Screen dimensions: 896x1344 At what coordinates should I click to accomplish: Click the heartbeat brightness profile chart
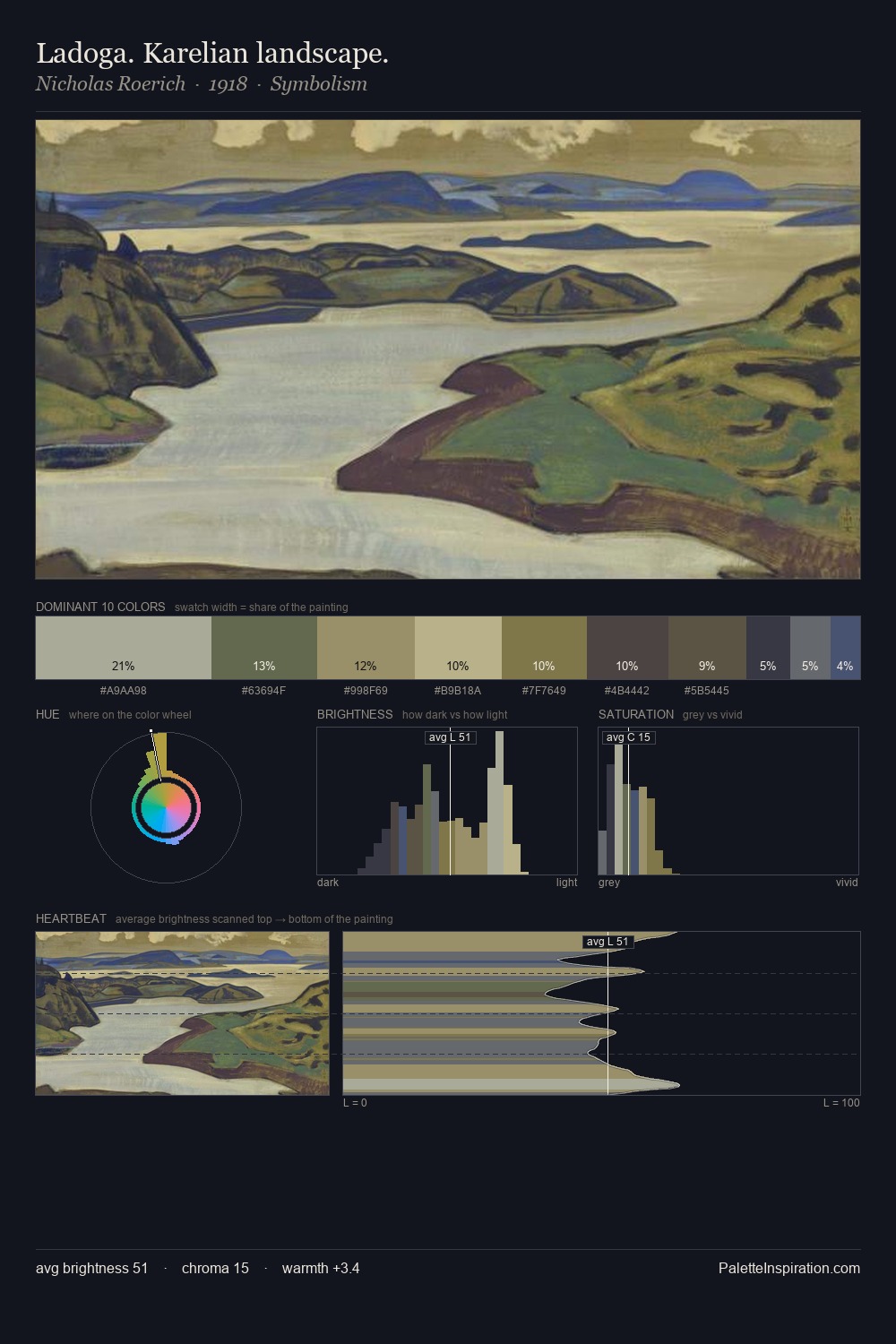coord(601,1013)
